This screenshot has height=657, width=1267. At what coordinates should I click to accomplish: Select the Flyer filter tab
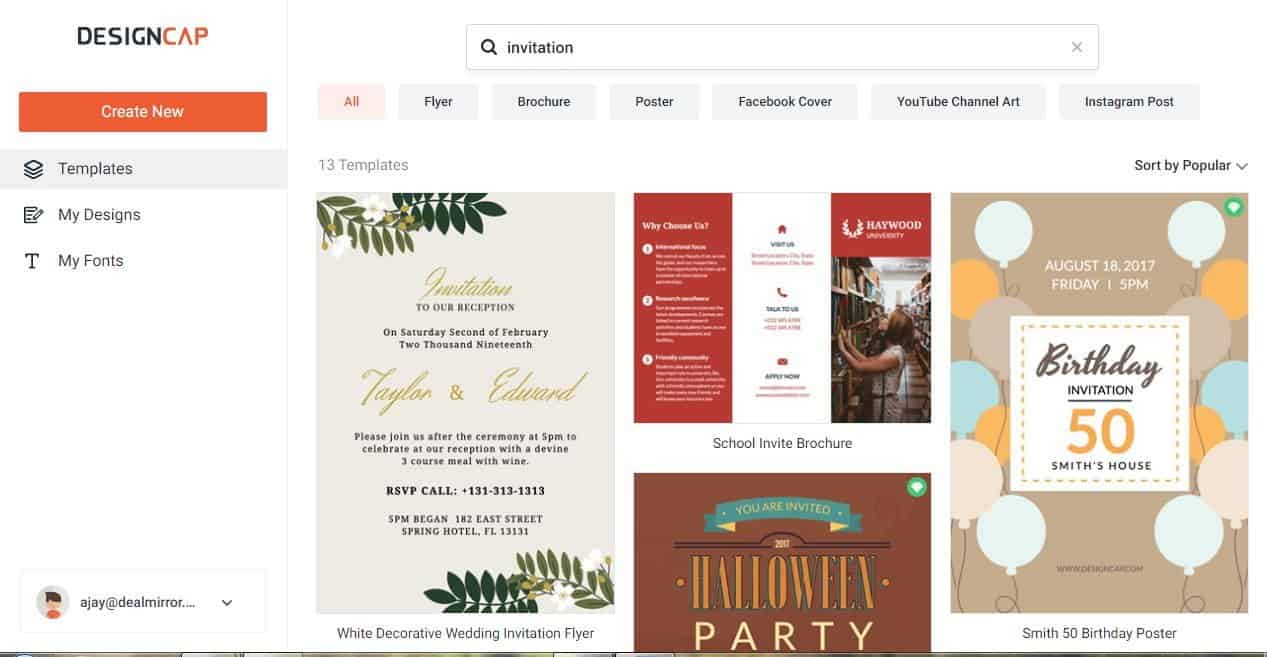(438, 102)
